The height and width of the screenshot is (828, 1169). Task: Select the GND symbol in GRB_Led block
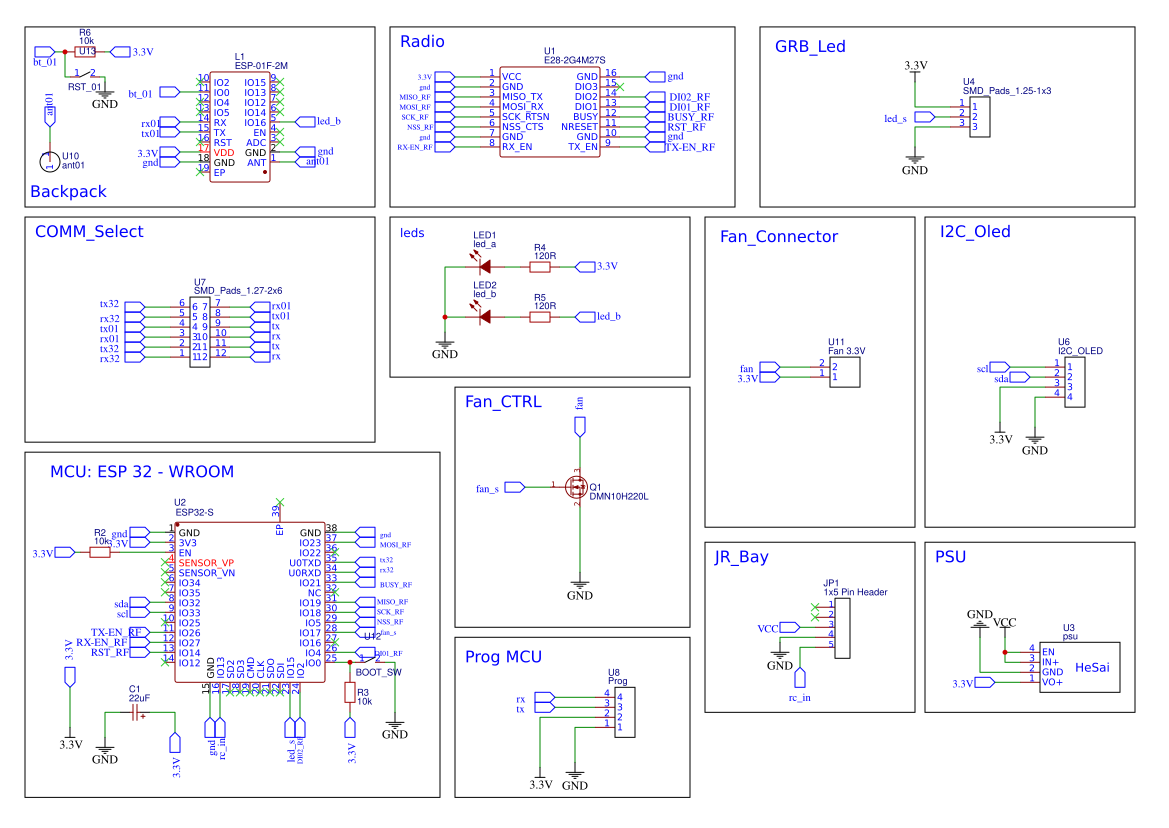click(x=915, y=165)
